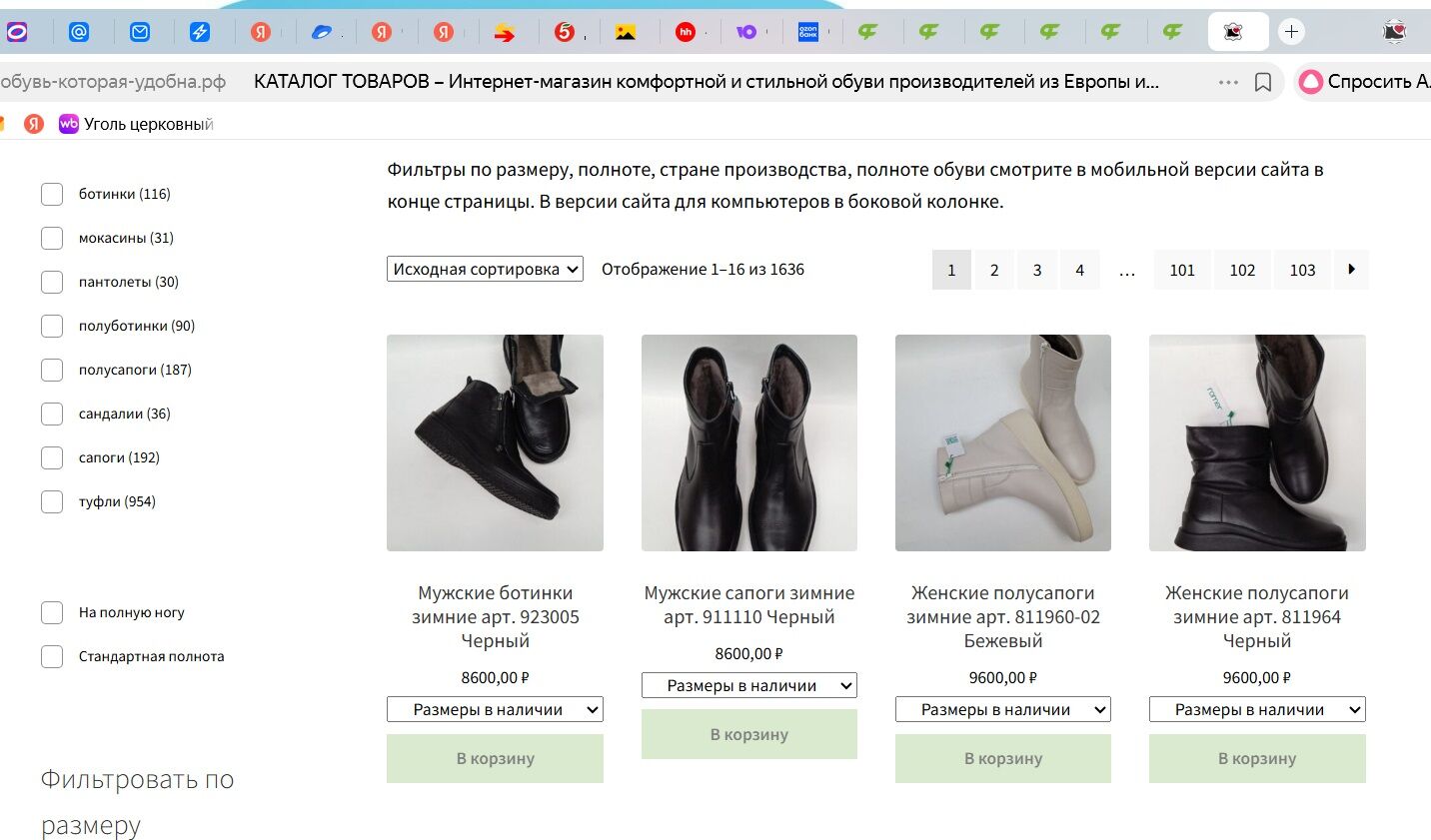Open the hh.ru browser tab
Screen dimensions: 1431x840
(x=688, y=31)
